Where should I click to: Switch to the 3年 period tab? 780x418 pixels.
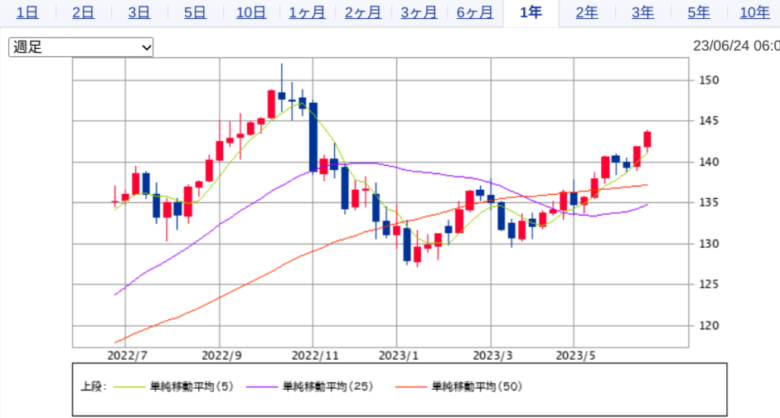click(643, 12)
